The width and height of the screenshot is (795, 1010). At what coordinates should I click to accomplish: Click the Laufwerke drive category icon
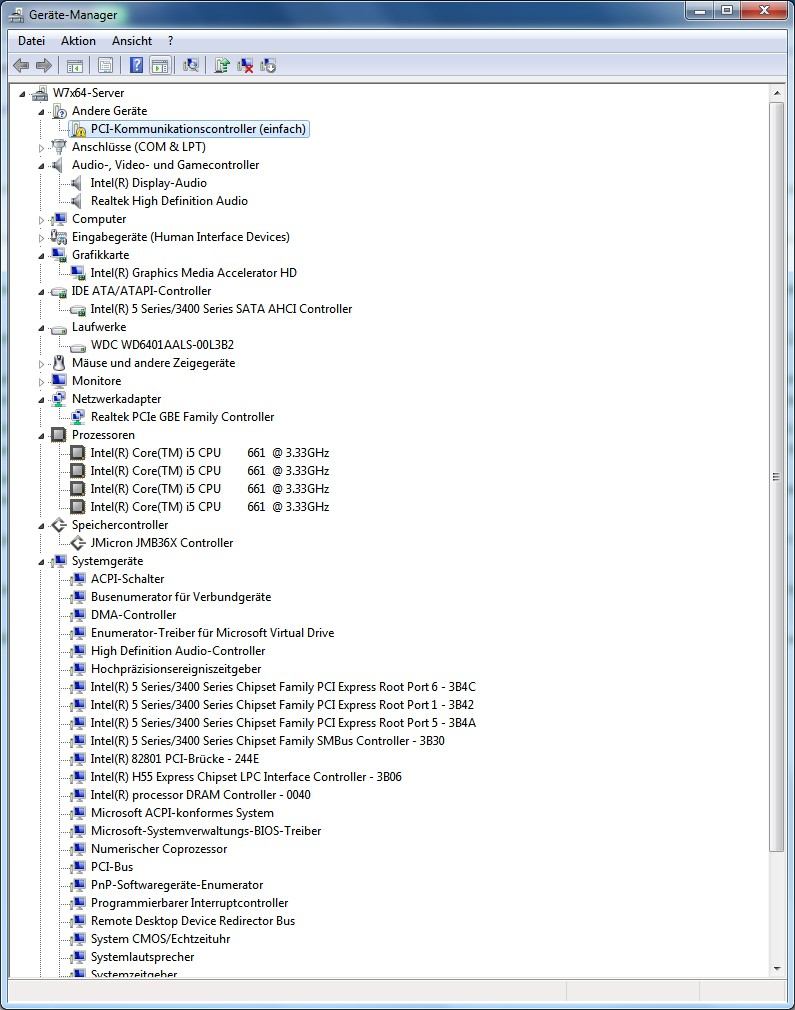pos(59,329)
